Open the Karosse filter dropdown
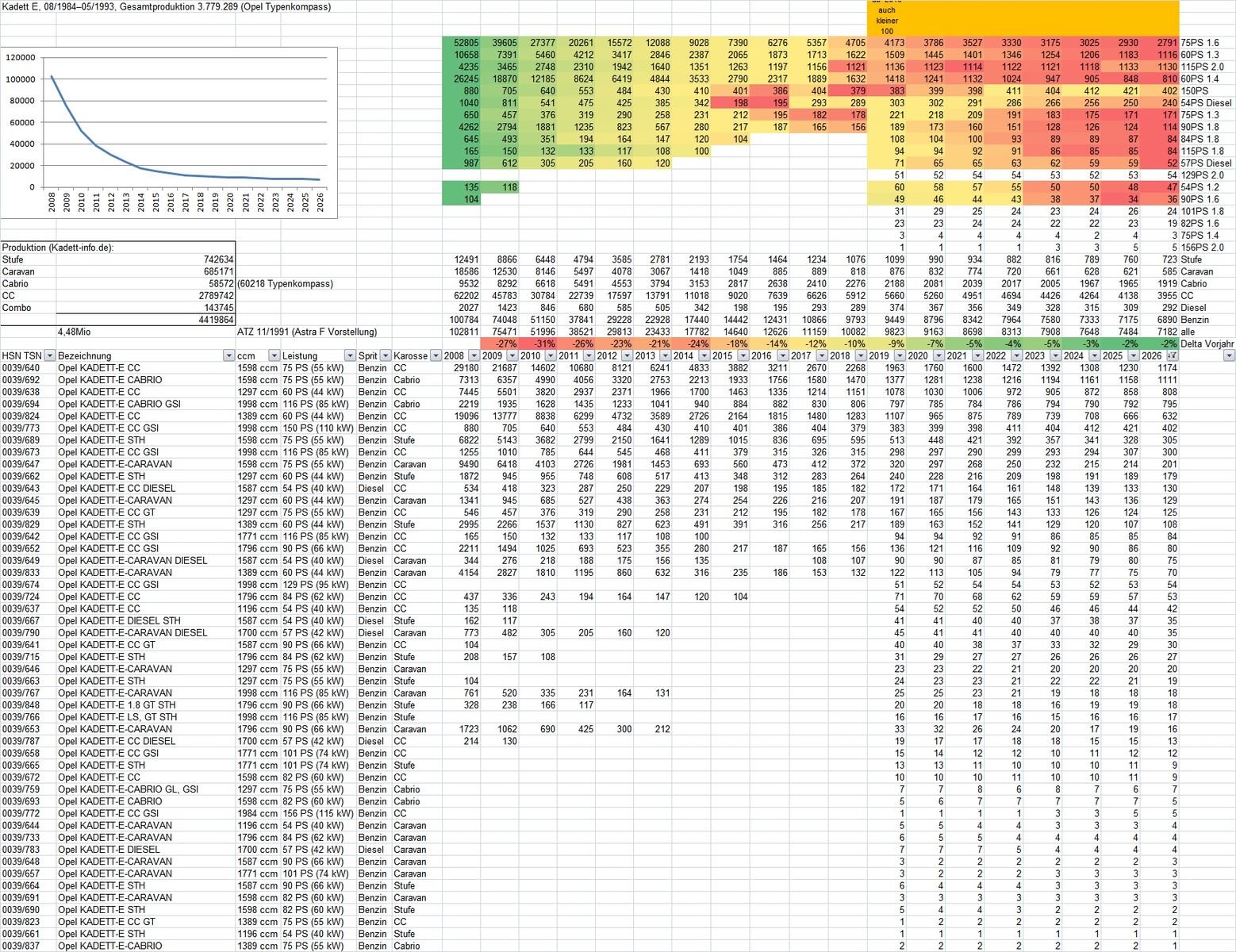1236x952 pixels. coord(436,356)
